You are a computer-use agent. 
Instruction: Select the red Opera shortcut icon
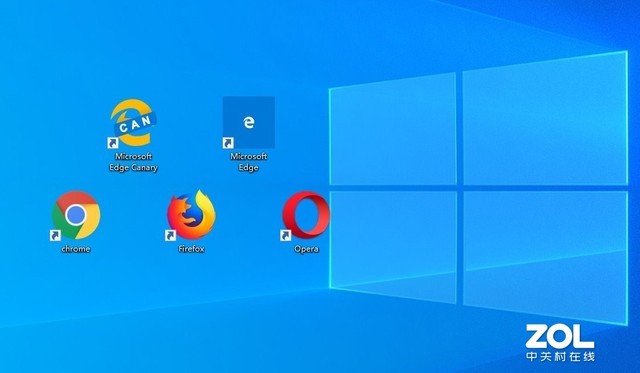pyautogui.click(x=306, y=215)
